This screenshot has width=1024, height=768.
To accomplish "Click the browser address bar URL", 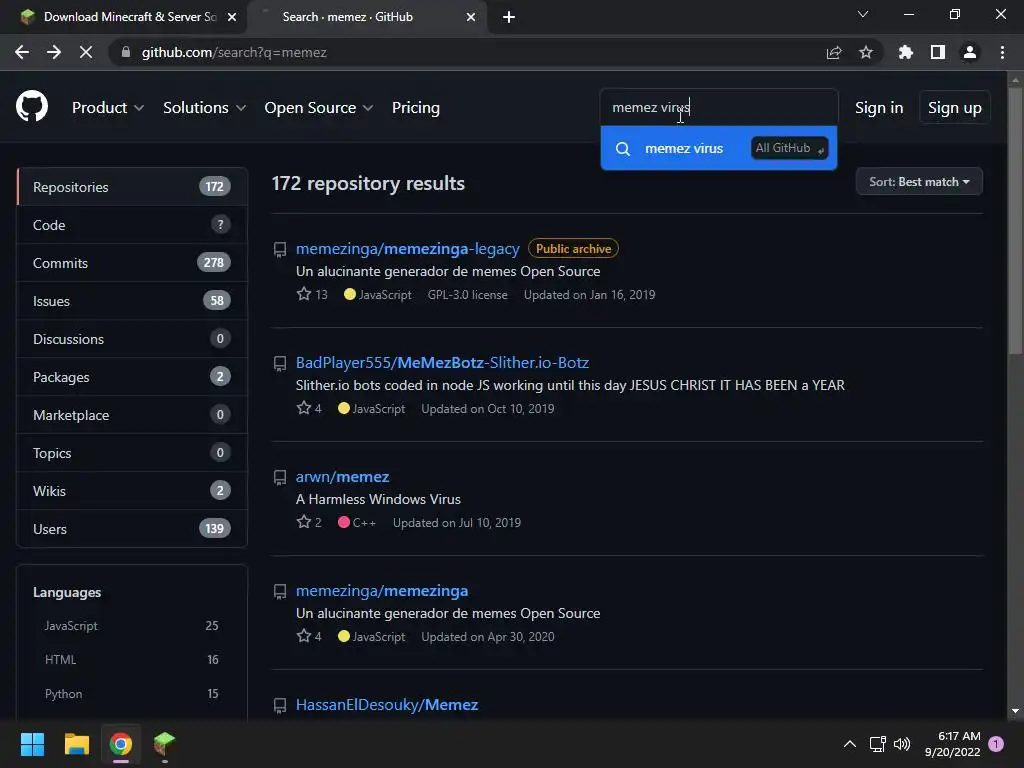I will (234, 52).
